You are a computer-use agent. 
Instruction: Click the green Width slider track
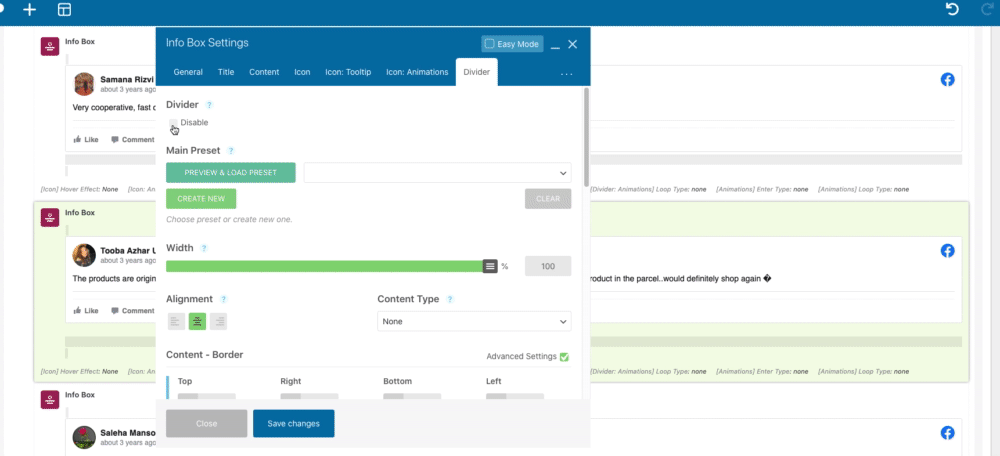[325, 267]
